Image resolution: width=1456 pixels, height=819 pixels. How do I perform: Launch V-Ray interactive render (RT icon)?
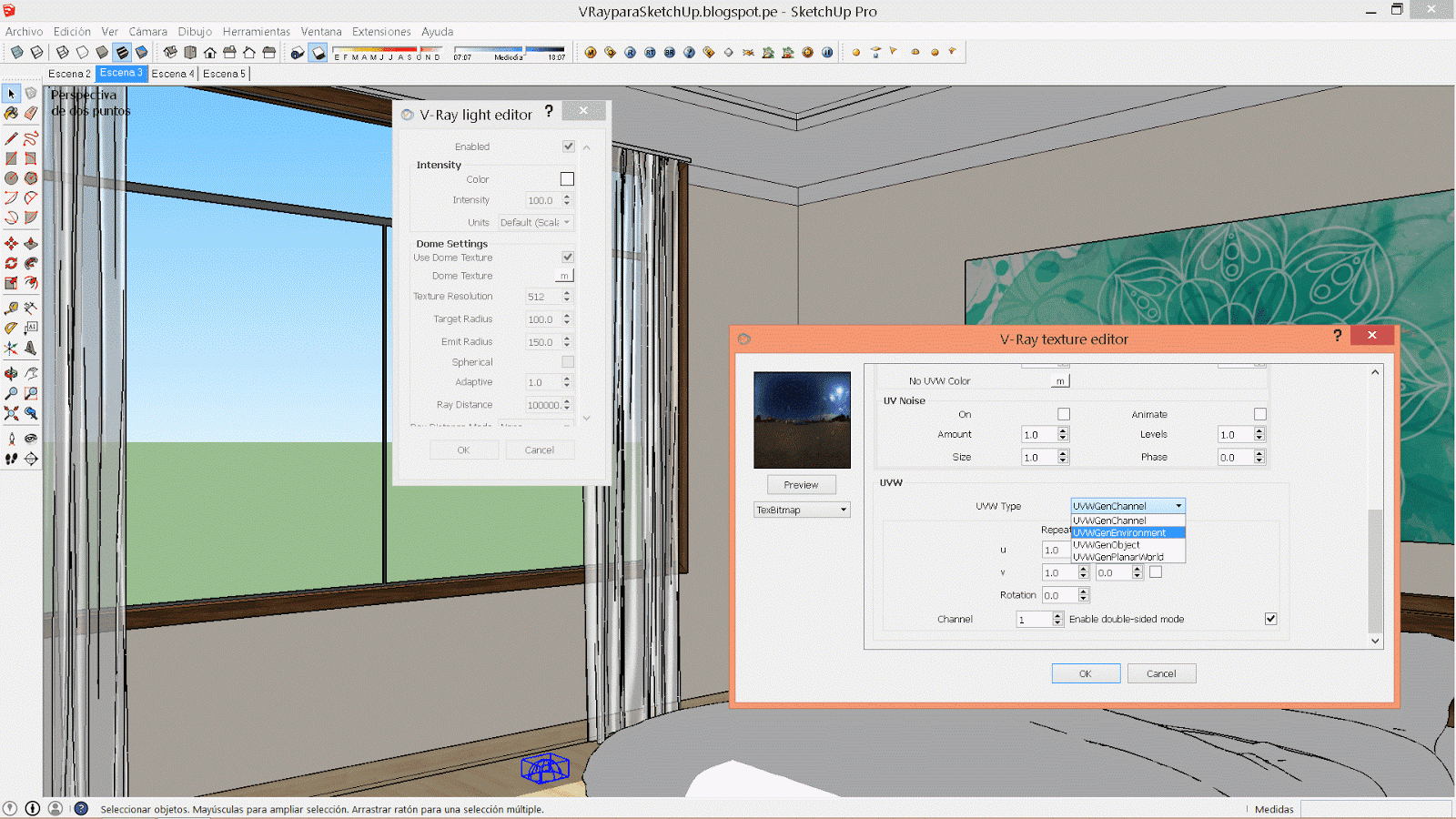pos(650,52)
